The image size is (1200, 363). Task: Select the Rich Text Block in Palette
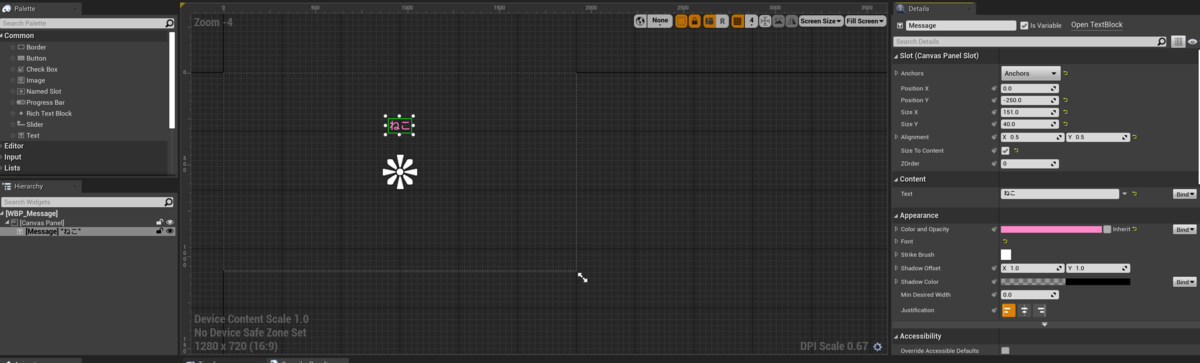48,113
